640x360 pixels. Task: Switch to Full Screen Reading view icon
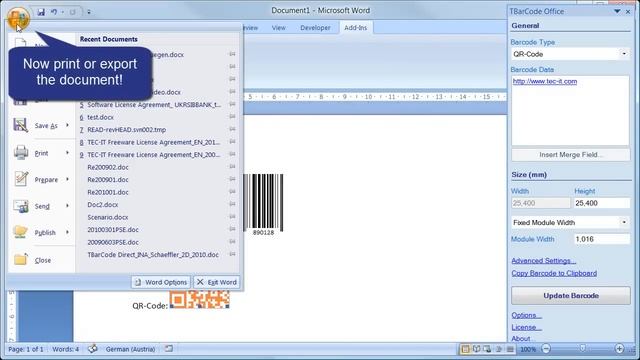pos(476,349)
